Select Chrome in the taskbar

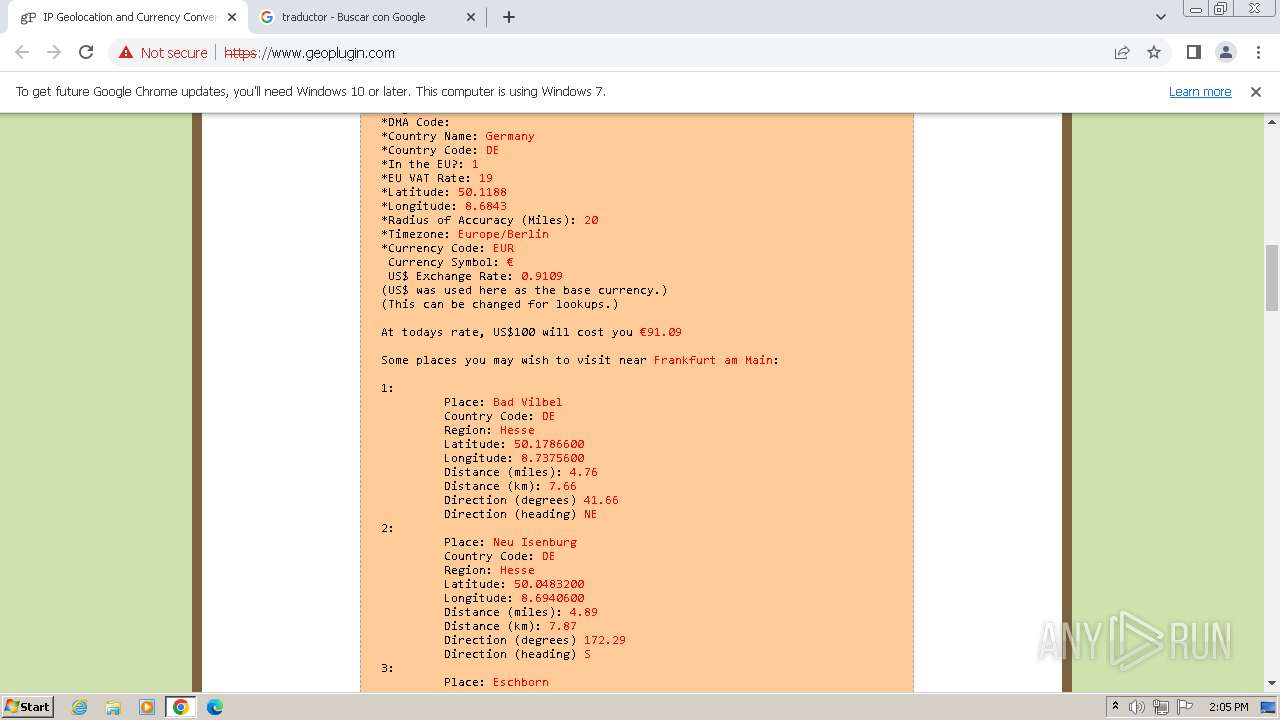click(x=181, y=707)
